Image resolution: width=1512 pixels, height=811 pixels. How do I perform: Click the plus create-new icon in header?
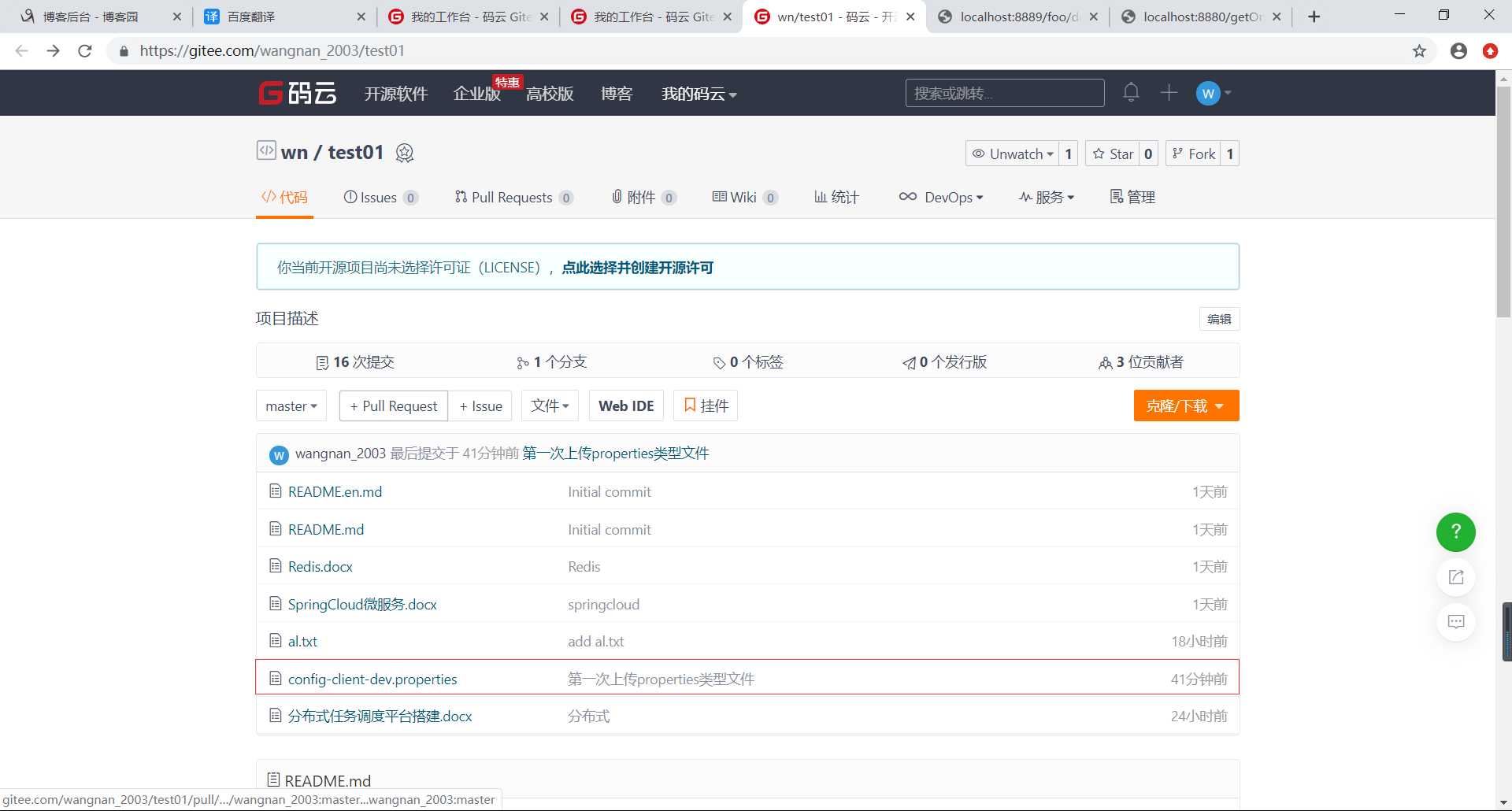click(x=1169, y=92)
